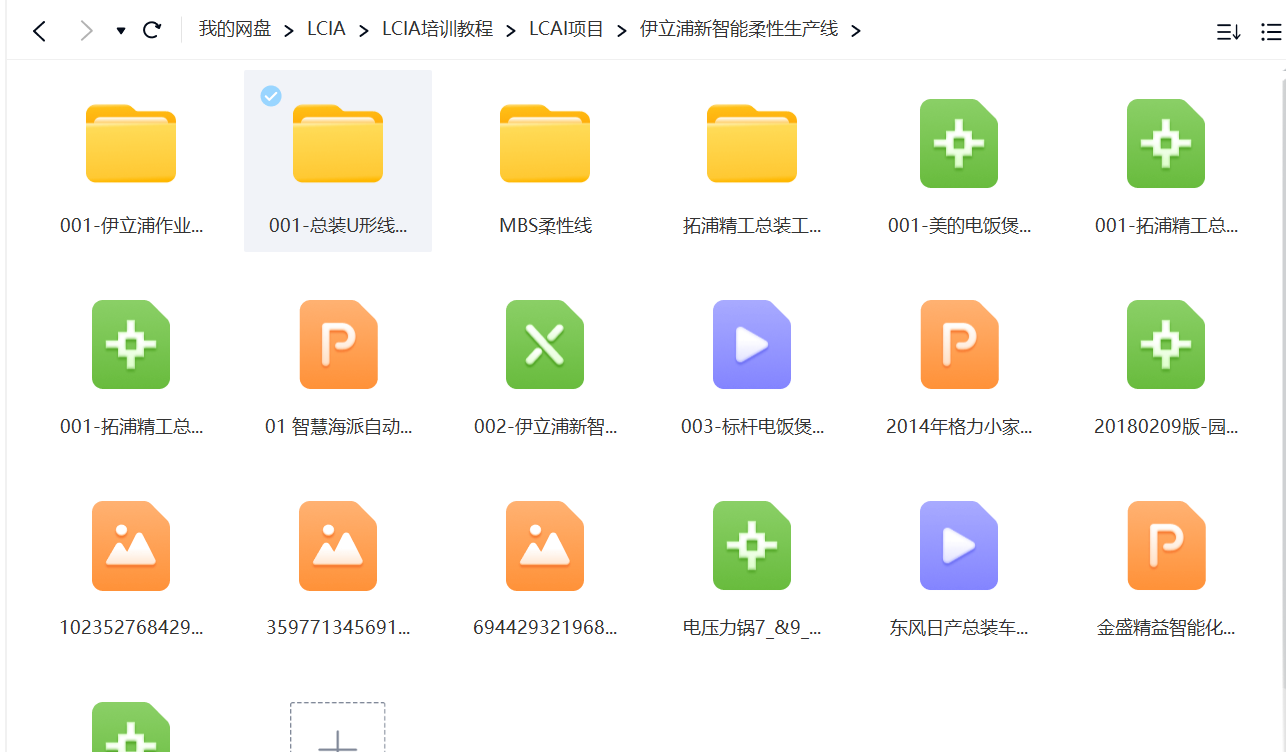
Task: Open the sort order icon
Action: (x=1228, y=31)
